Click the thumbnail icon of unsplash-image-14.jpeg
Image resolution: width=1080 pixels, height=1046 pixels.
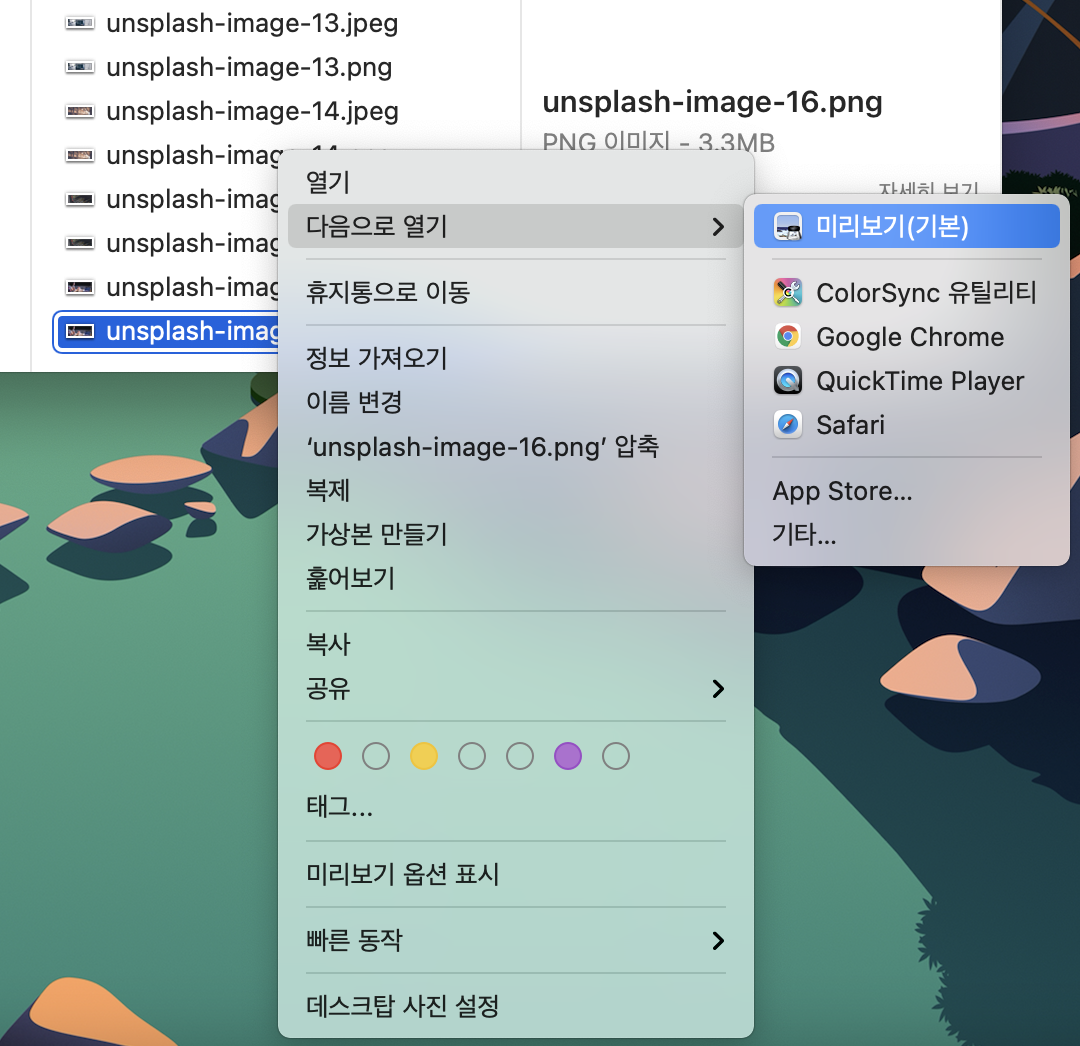point(79,111)
